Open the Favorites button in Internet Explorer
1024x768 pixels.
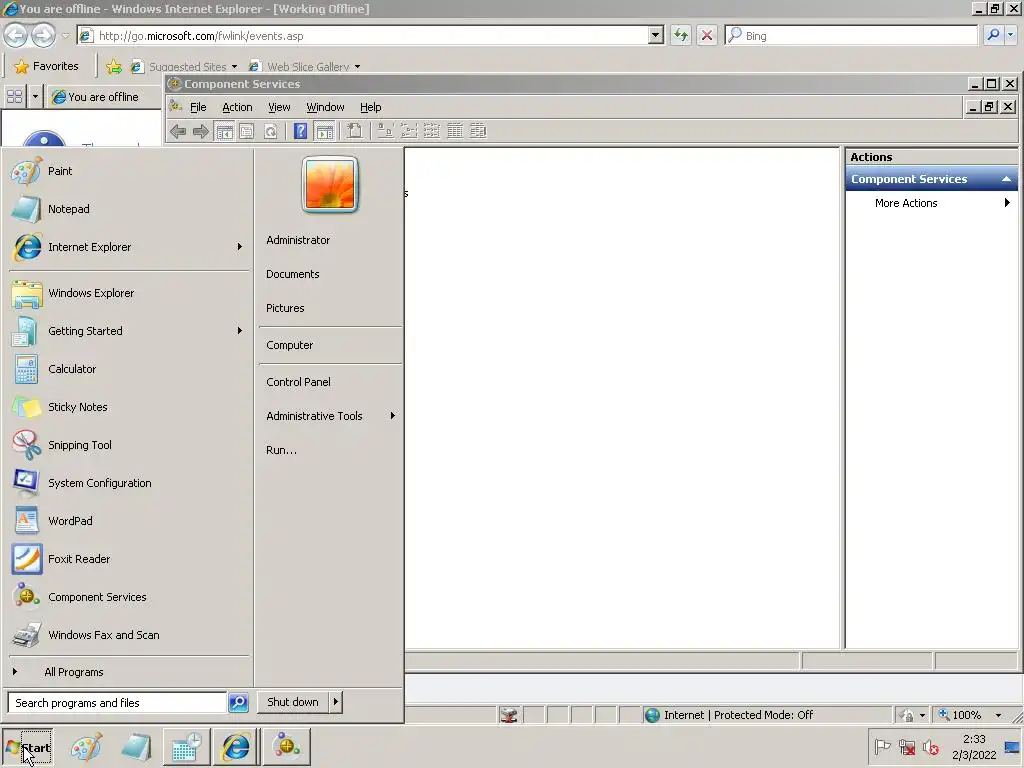[x=46, y=66]
